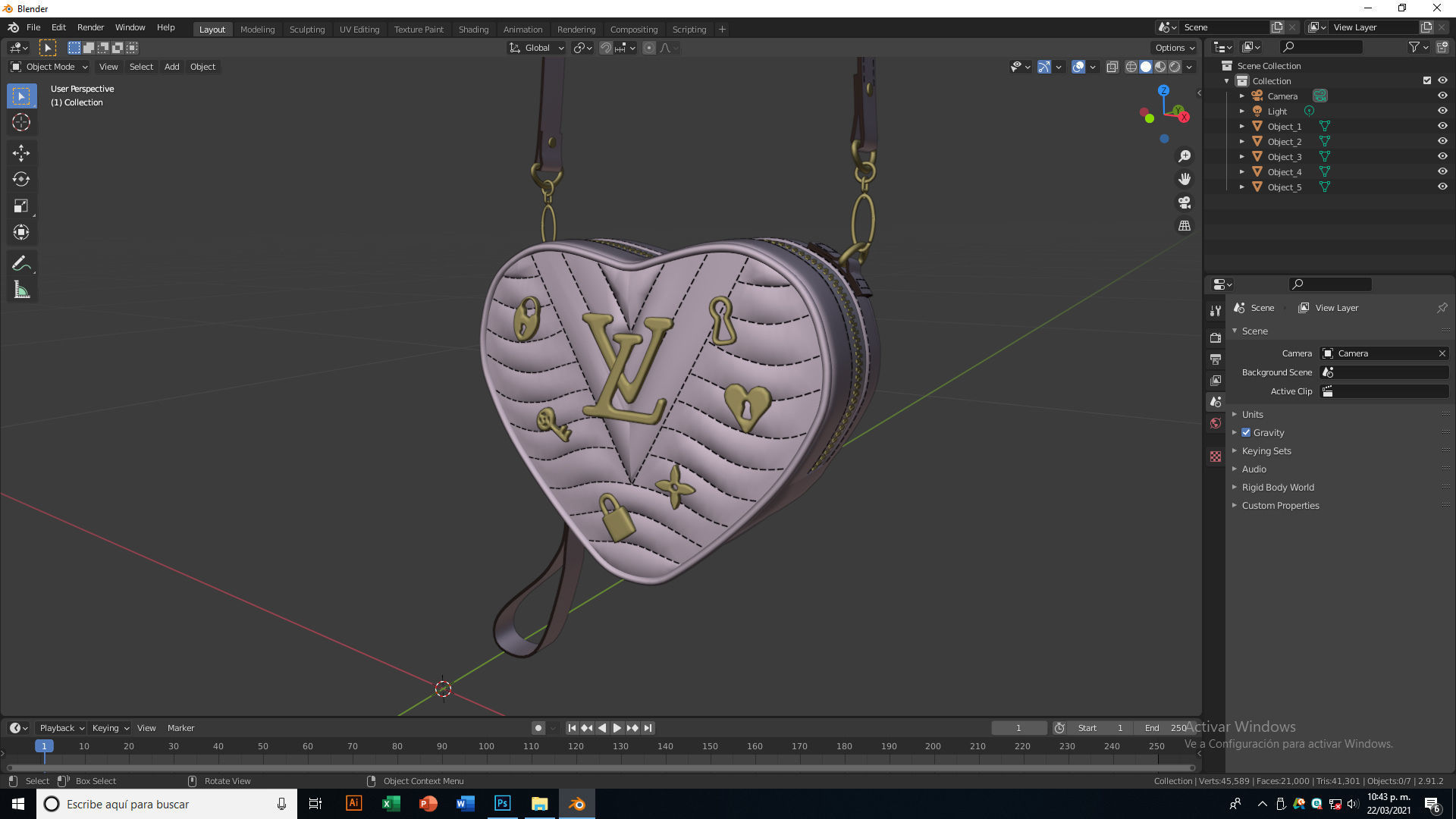The width and height of the screenshot is (1456, 819).
Task: Toggle snapping magnet icon
Action: click(x=605, y=48)
